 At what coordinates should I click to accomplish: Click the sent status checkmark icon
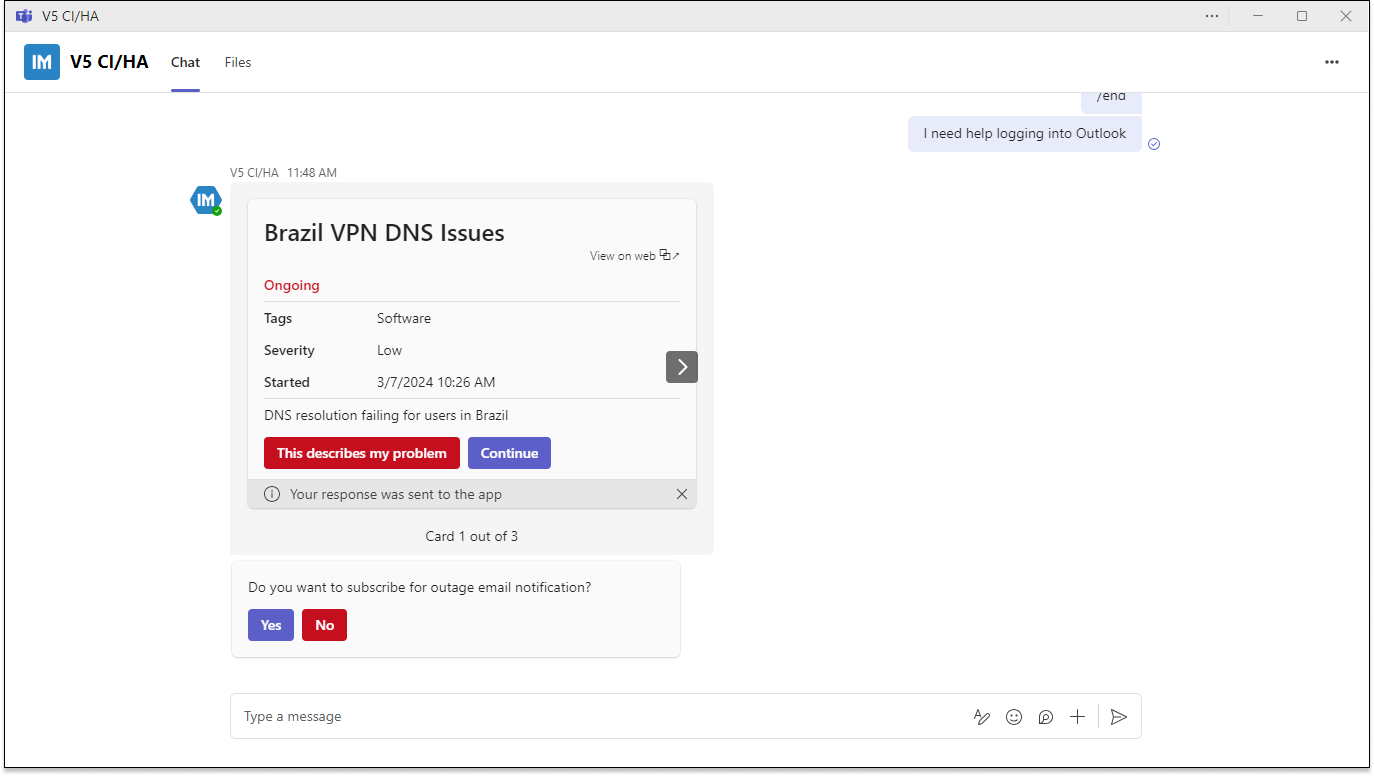click(x=1154, y=144)
